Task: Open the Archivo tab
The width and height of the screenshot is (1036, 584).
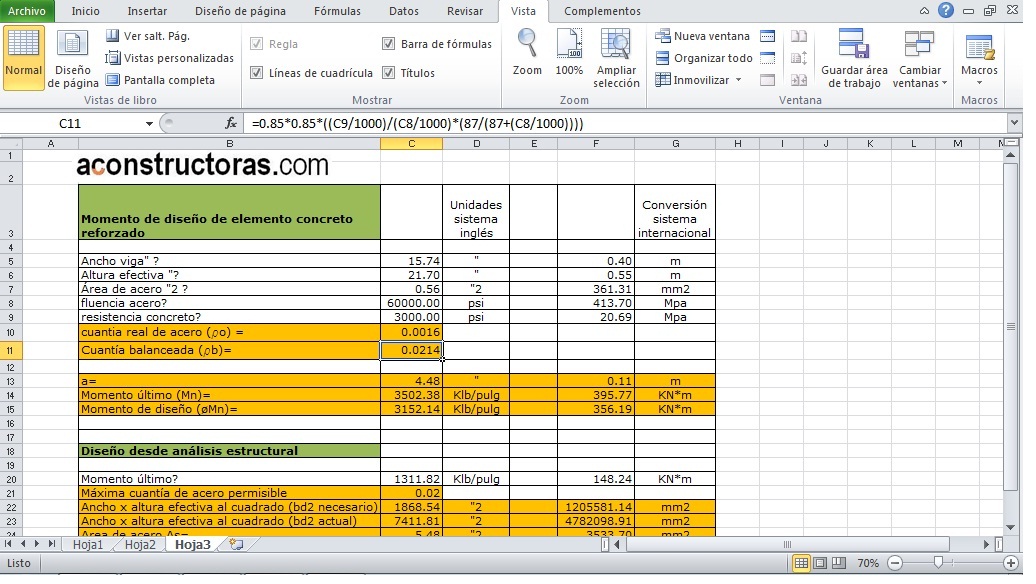Action: click(26, 11)
